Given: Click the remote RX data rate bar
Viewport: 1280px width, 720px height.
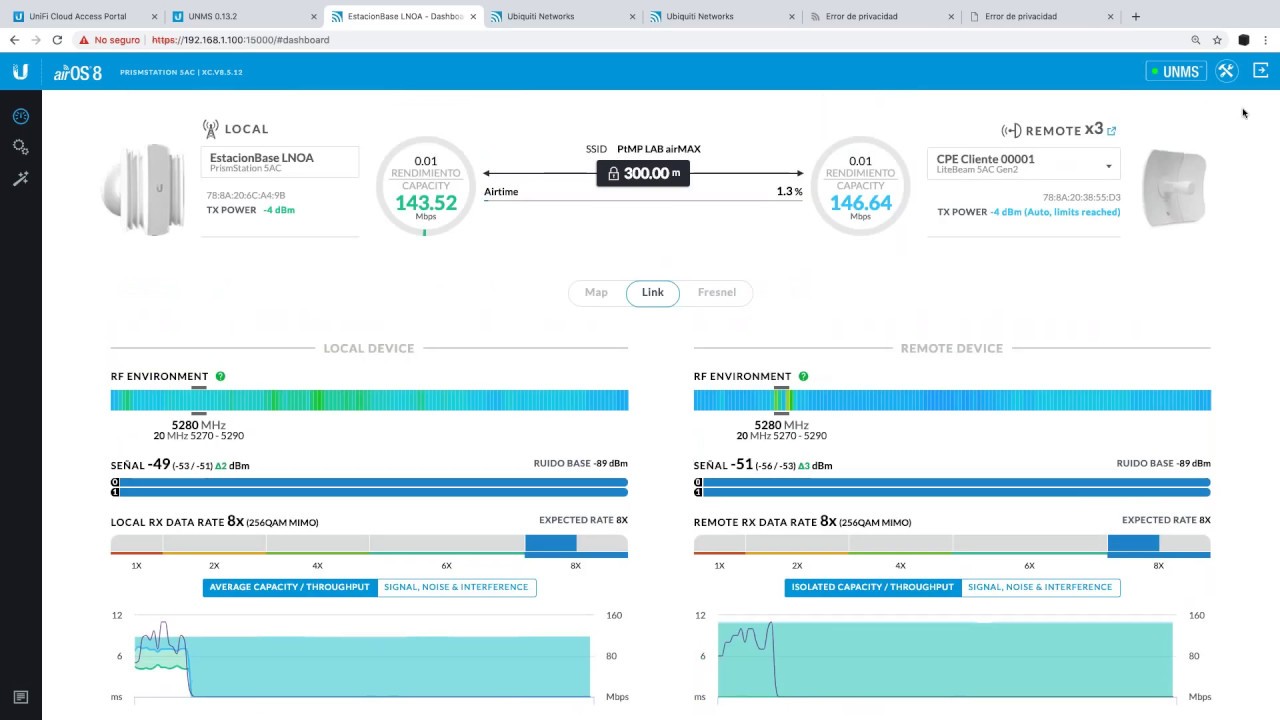Looking at the screenshot, I should (952, 546).
